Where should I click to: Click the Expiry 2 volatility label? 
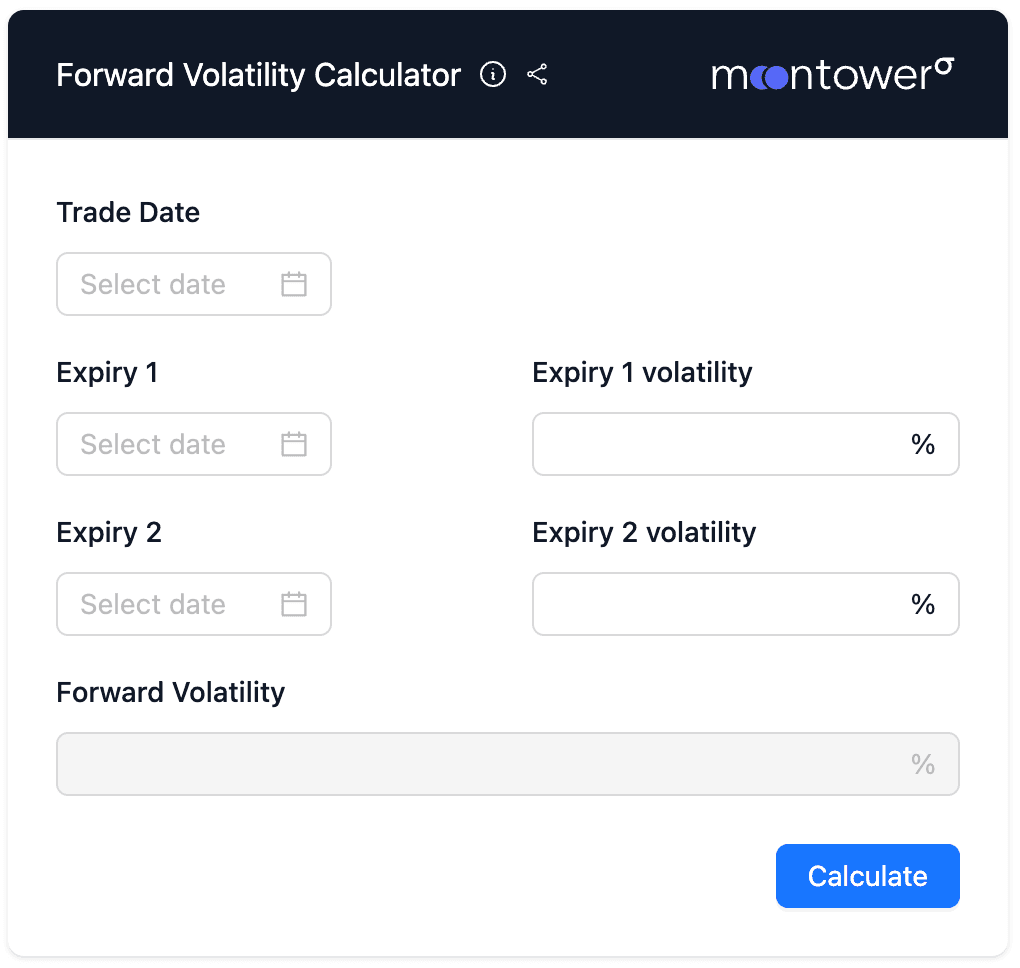click(x=643, y=532)
